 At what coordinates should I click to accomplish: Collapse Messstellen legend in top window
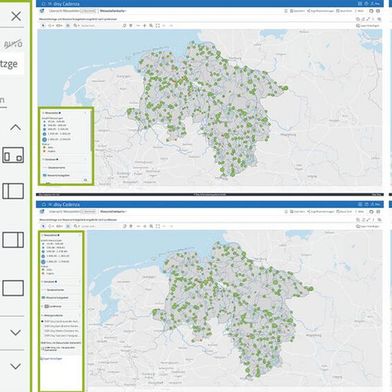click(x=43, y=113)
